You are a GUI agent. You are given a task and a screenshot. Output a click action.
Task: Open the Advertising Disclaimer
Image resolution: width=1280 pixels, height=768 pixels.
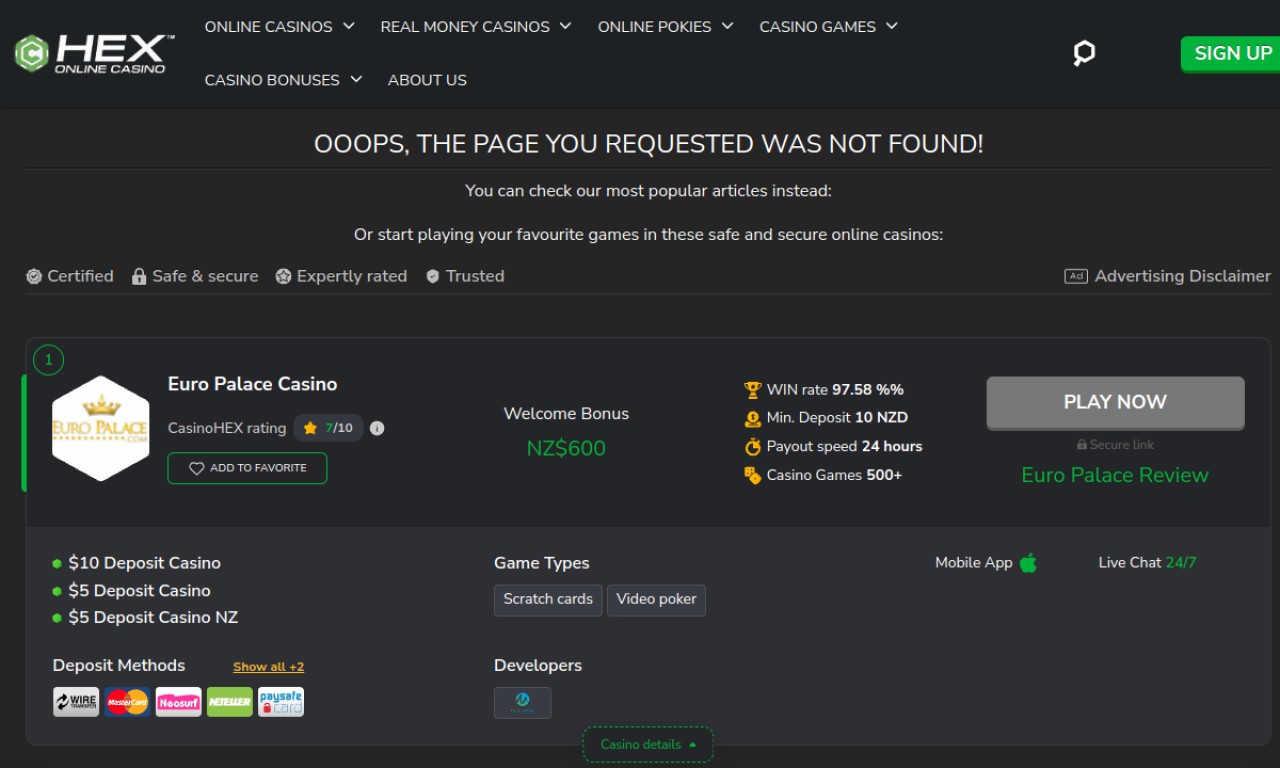coord(1183,276)
